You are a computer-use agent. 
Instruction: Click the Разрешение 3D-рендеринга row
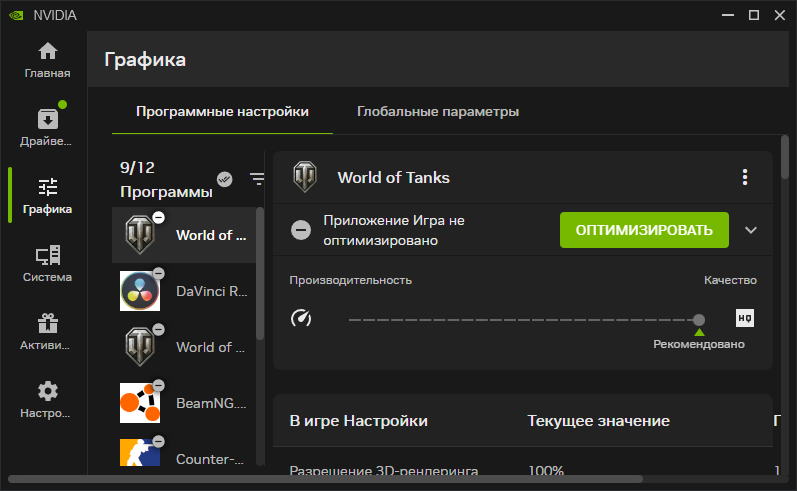384,470
